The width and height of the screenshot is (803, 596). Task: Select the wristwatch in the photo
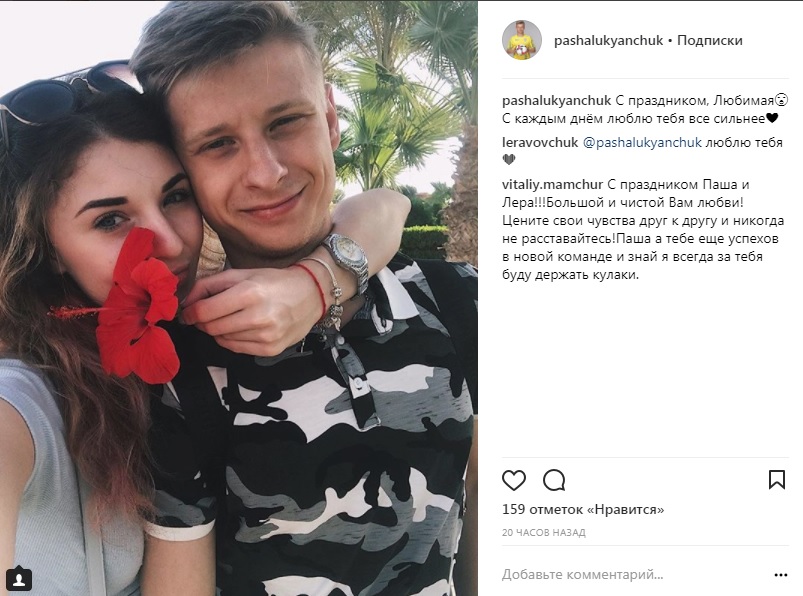[346, 260]
